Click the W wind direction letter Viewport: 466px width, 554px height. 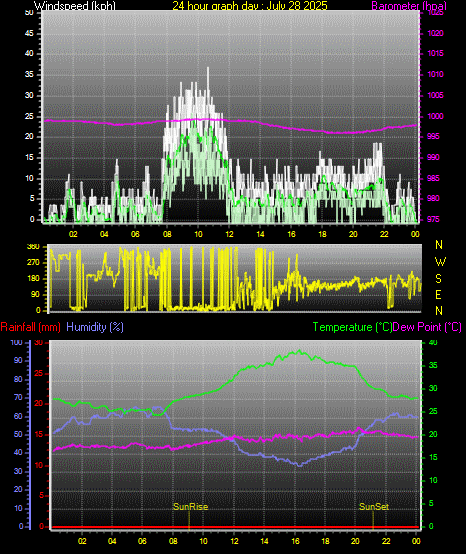pyautogui.click(x=440, y=262)
